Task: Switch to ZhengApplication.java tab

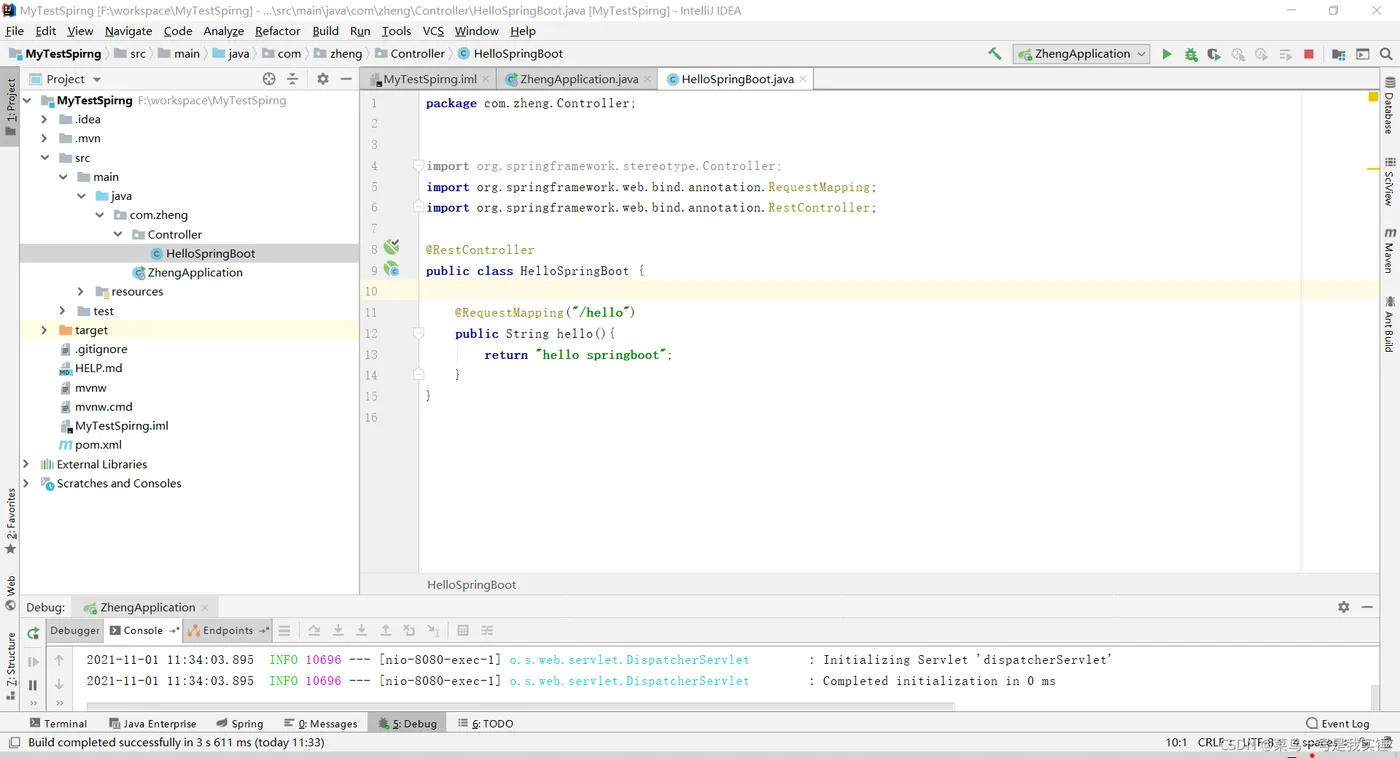Action: 579,79
